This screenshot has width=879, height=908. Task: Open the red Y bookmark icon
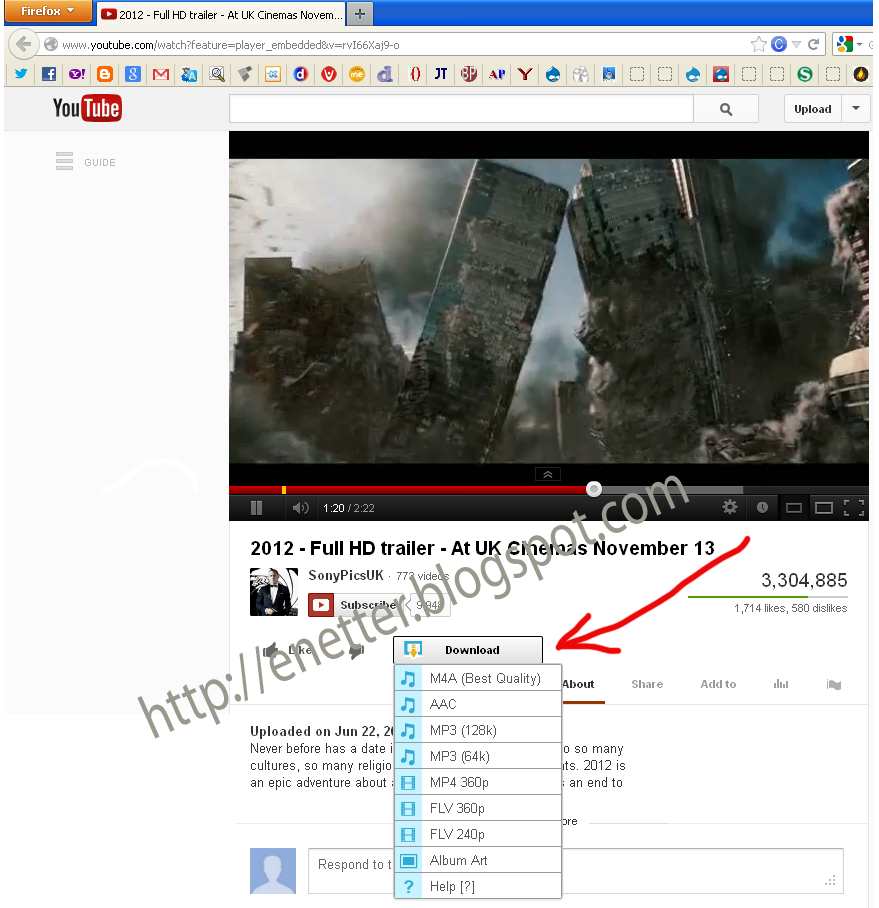click(x=525, y=74)
